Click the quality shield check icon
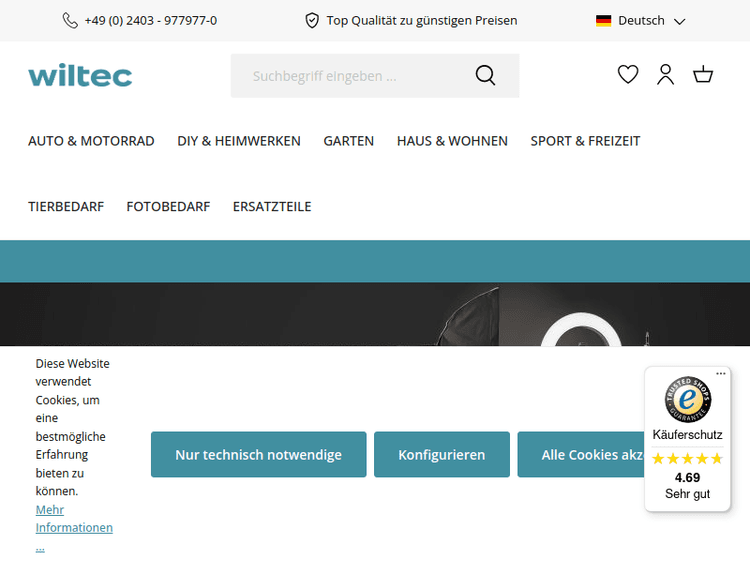Screen dimensions: 750x563 click(x=312, y=20)
